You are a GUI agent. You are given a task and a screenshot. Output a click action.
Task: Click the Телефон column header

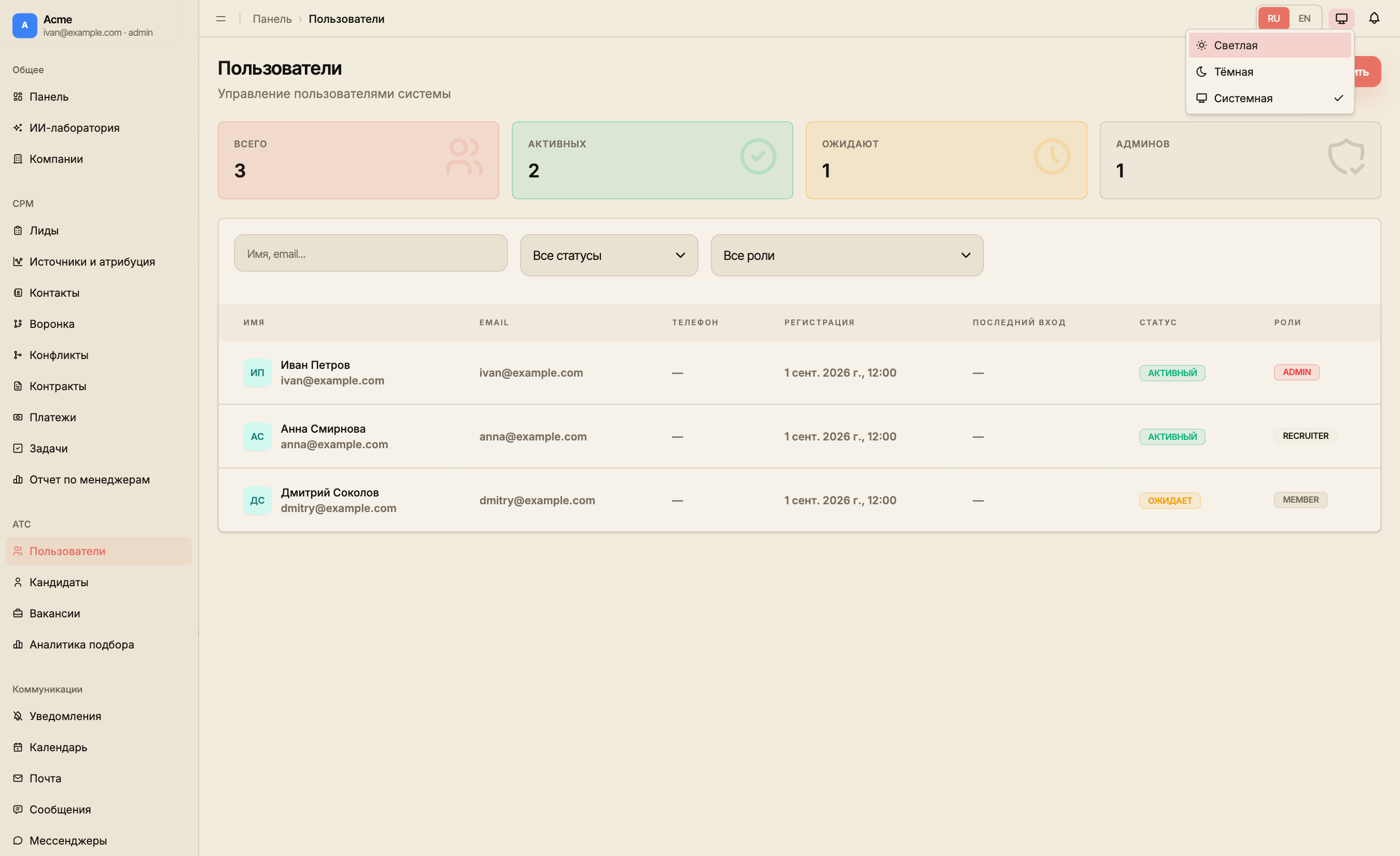(x=695, y=323)
